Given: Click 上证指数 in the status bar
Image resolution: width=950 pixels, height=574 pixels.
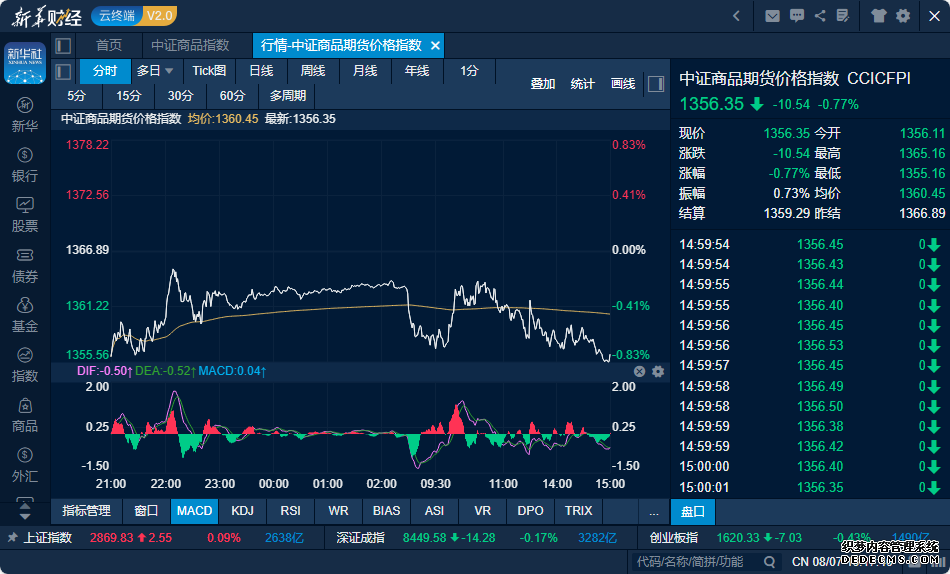Looking at the screenshot, I should [x=48, y=538].
